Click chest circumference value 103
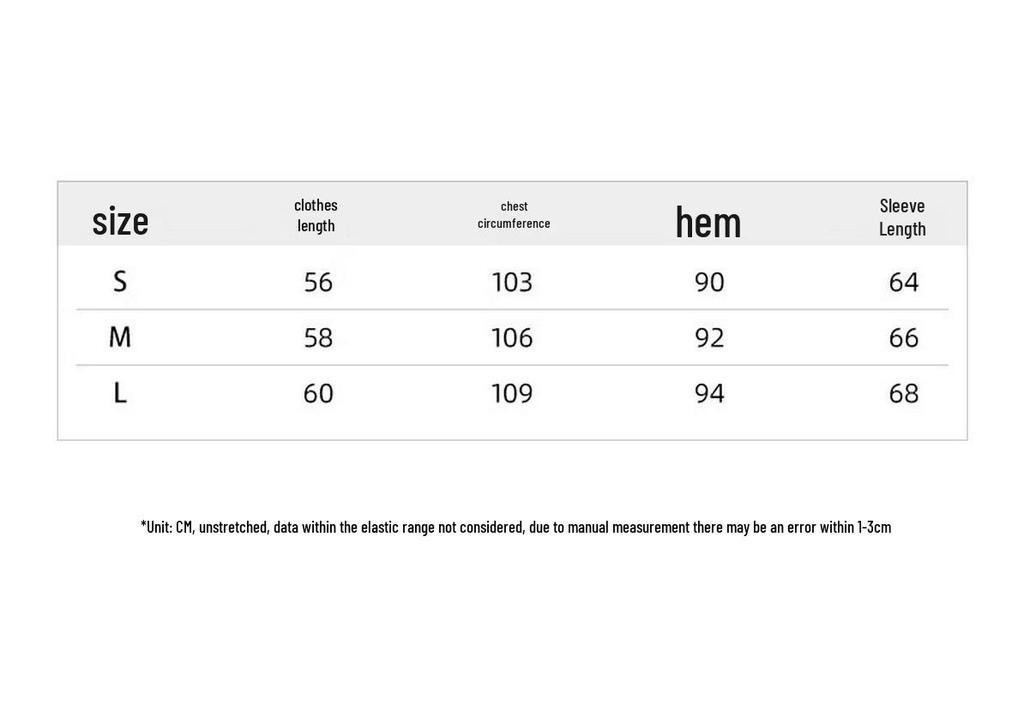The width and height of the screenshot is (1024, 716). pos(512,282)
